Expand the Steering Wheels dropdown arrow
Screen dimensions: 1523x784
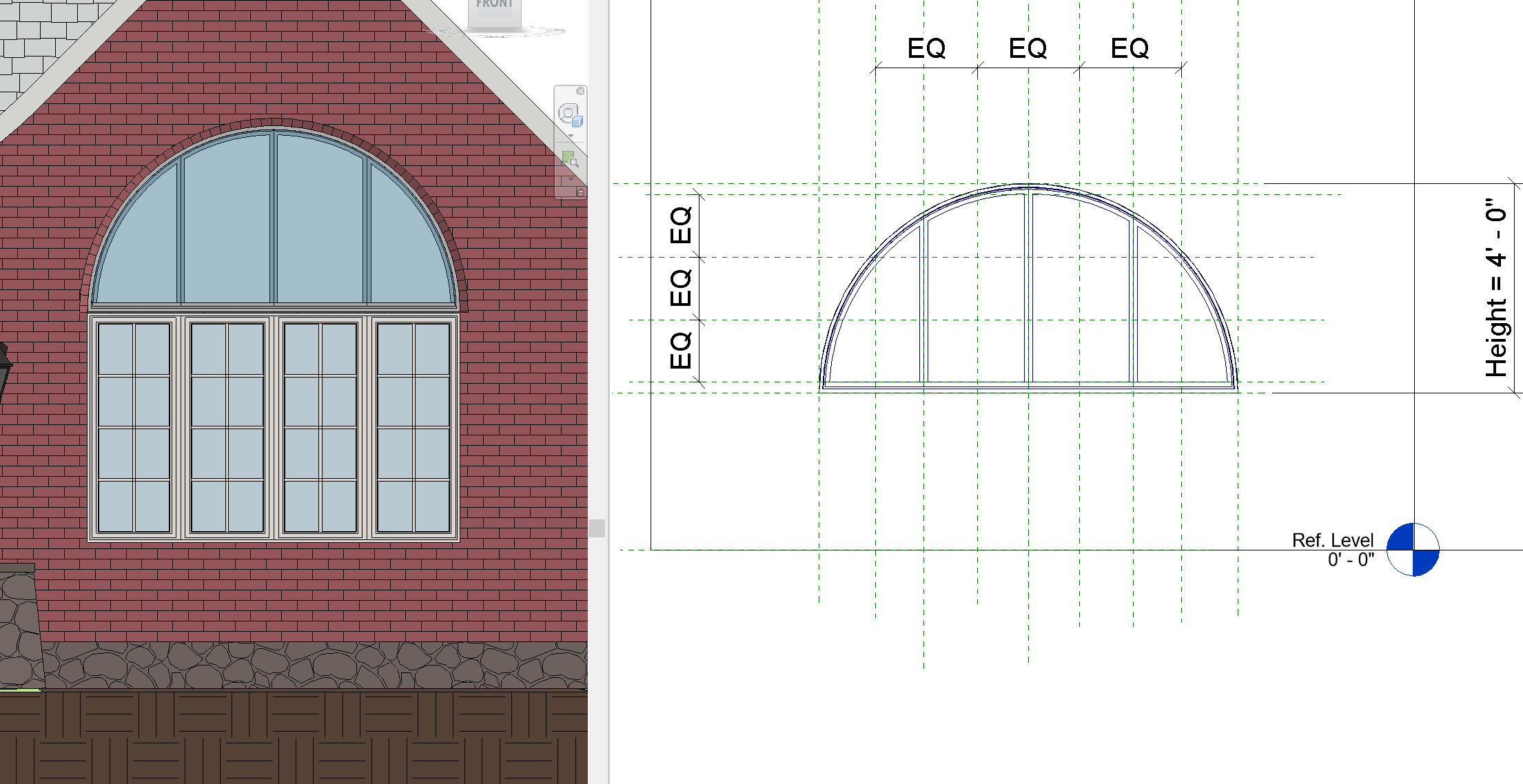(571, 135)
